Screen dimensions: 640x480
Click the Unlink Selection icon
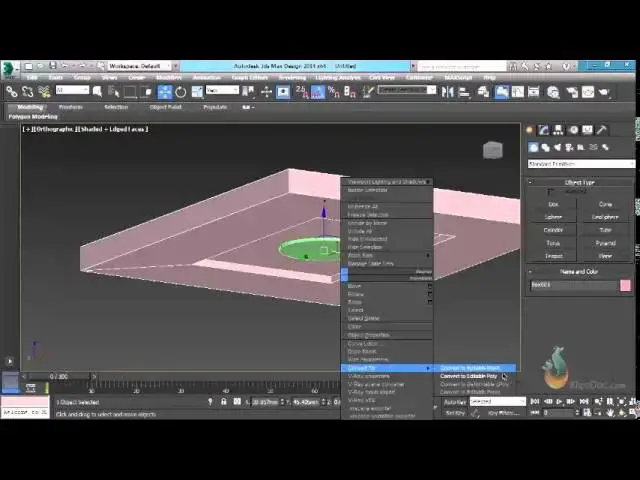[27, 92]
